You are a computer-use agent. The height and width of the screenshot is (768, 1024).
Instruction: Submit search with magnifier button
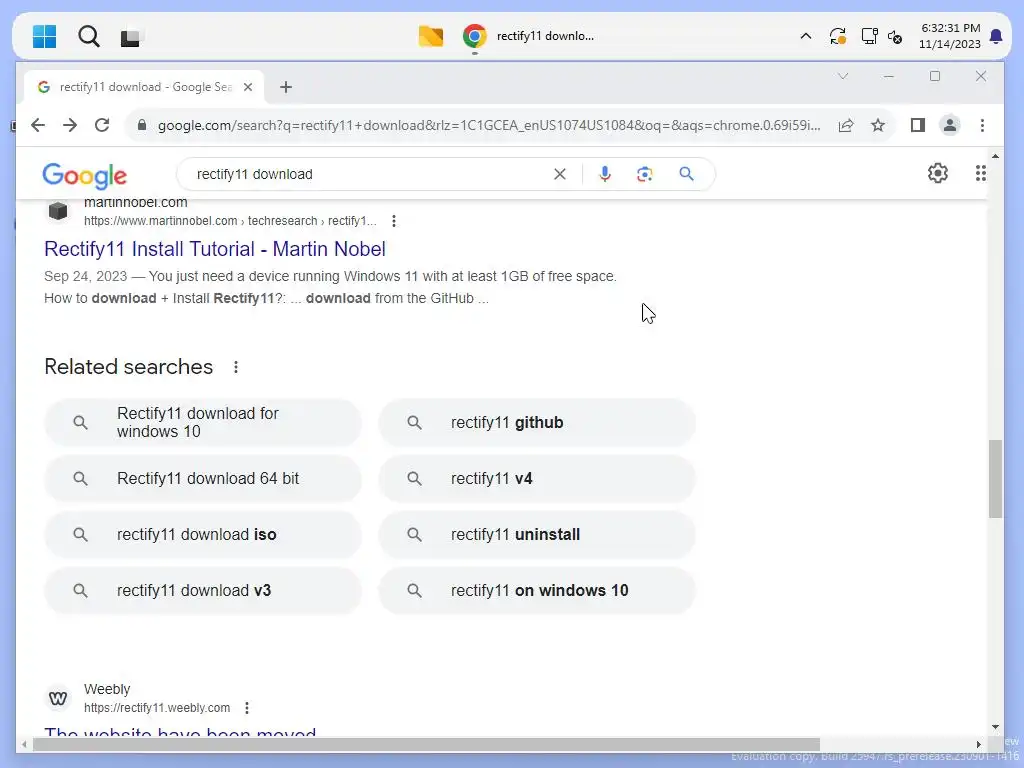[686, 174]
